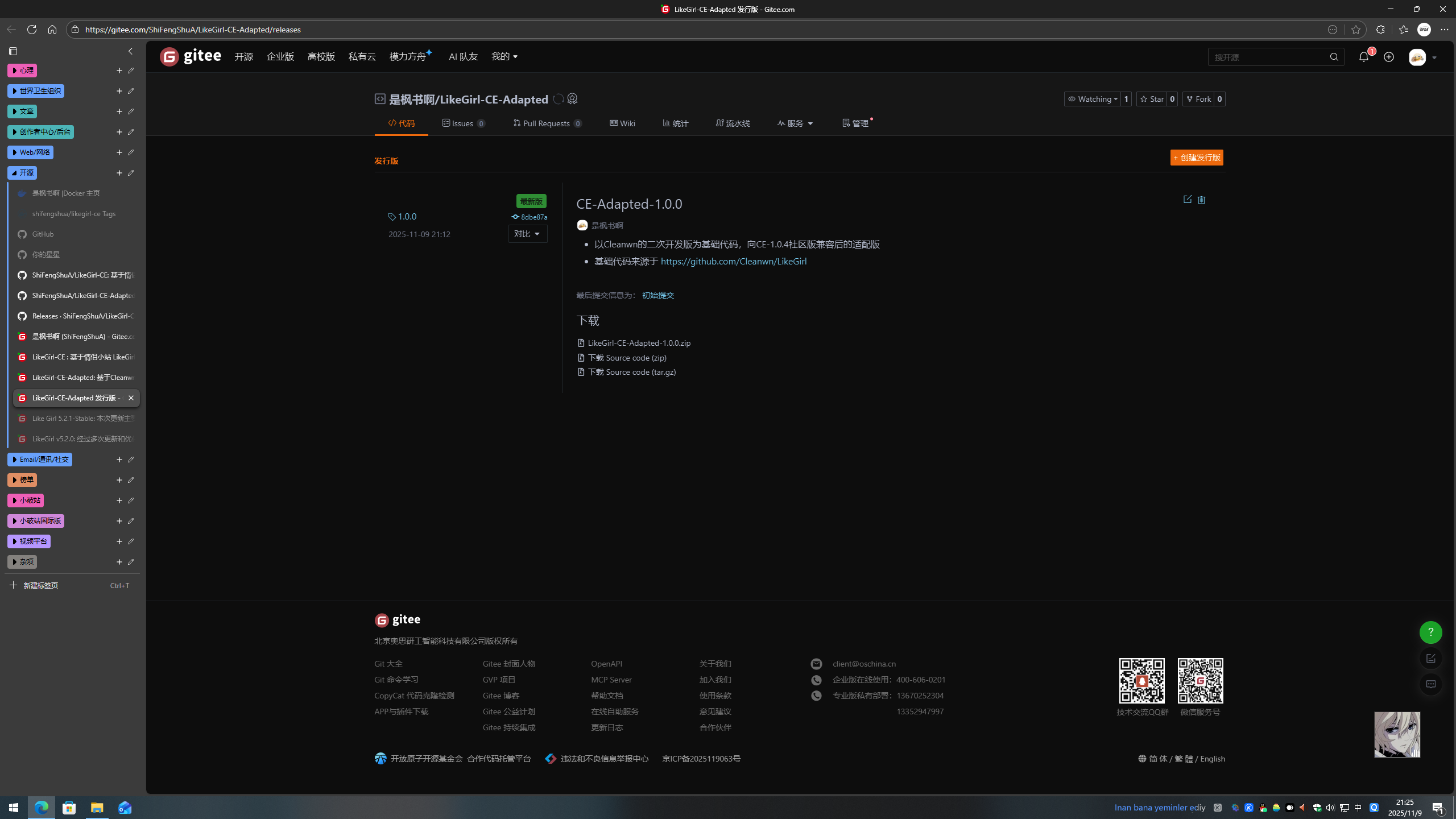The image size is (1456, 819).
Task: Collapse the 开源 tab group
Action: click(x=22, y=173)
